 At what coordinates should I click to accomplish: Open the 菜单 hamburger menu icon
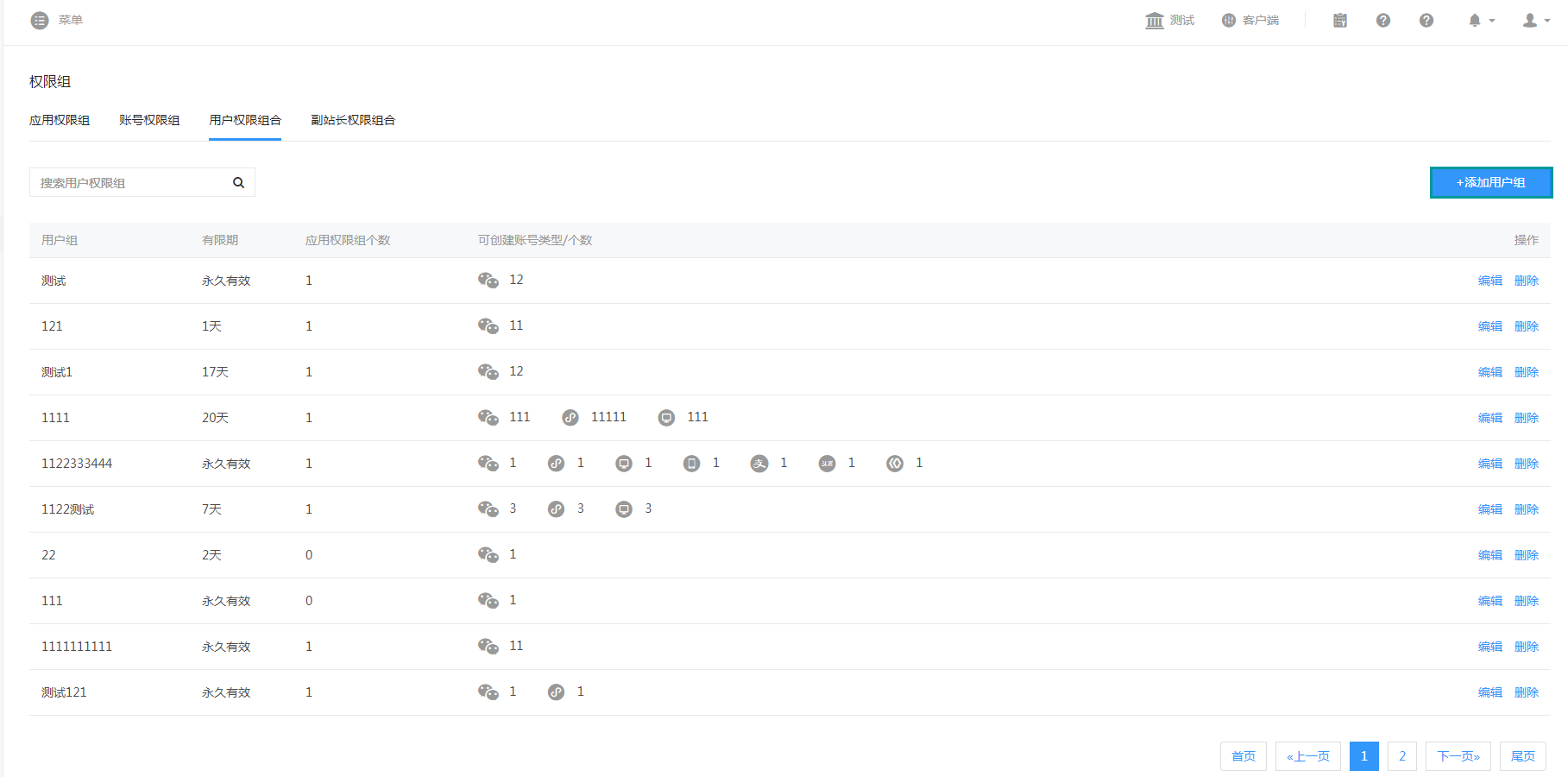click(40, 20)
